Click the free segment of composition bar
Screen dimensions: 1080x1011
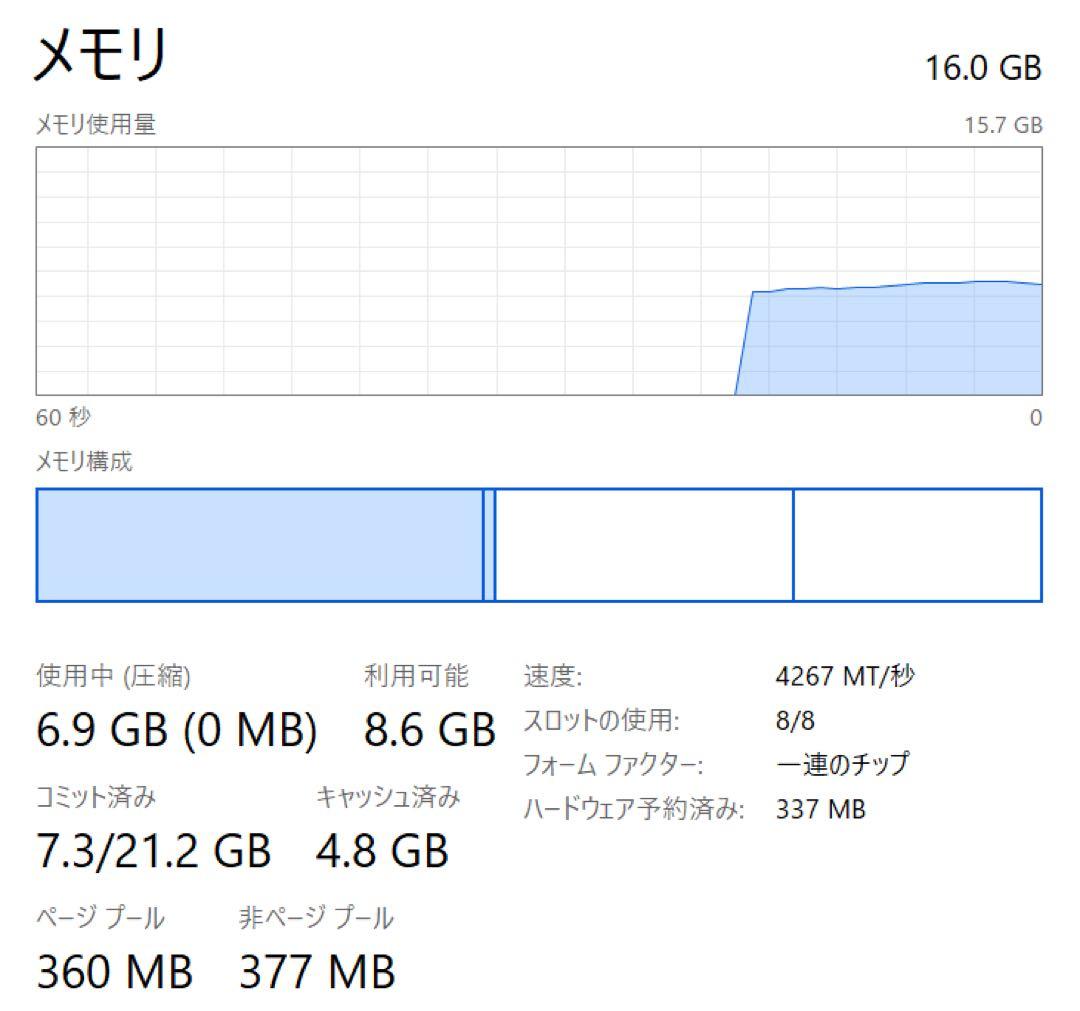click(920, 545)
